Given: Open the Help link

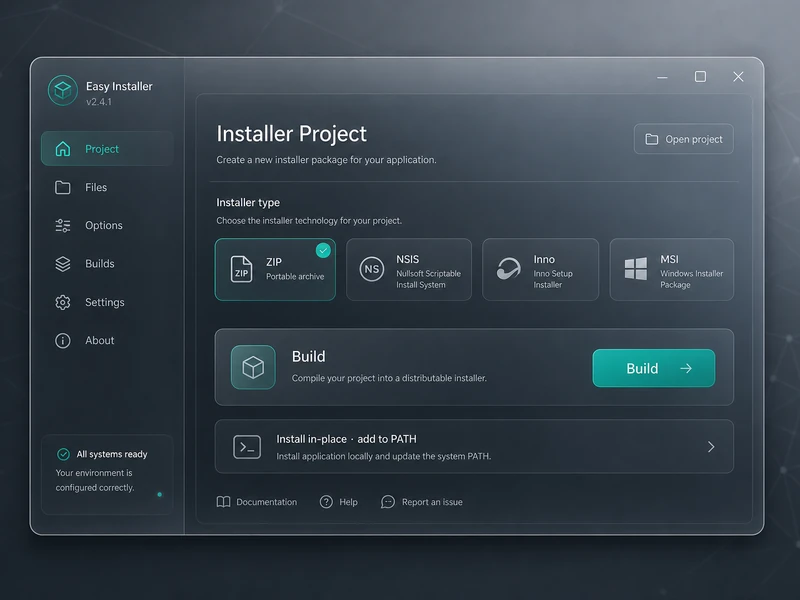Looking at the screenshot, I should tap(339, 502).
